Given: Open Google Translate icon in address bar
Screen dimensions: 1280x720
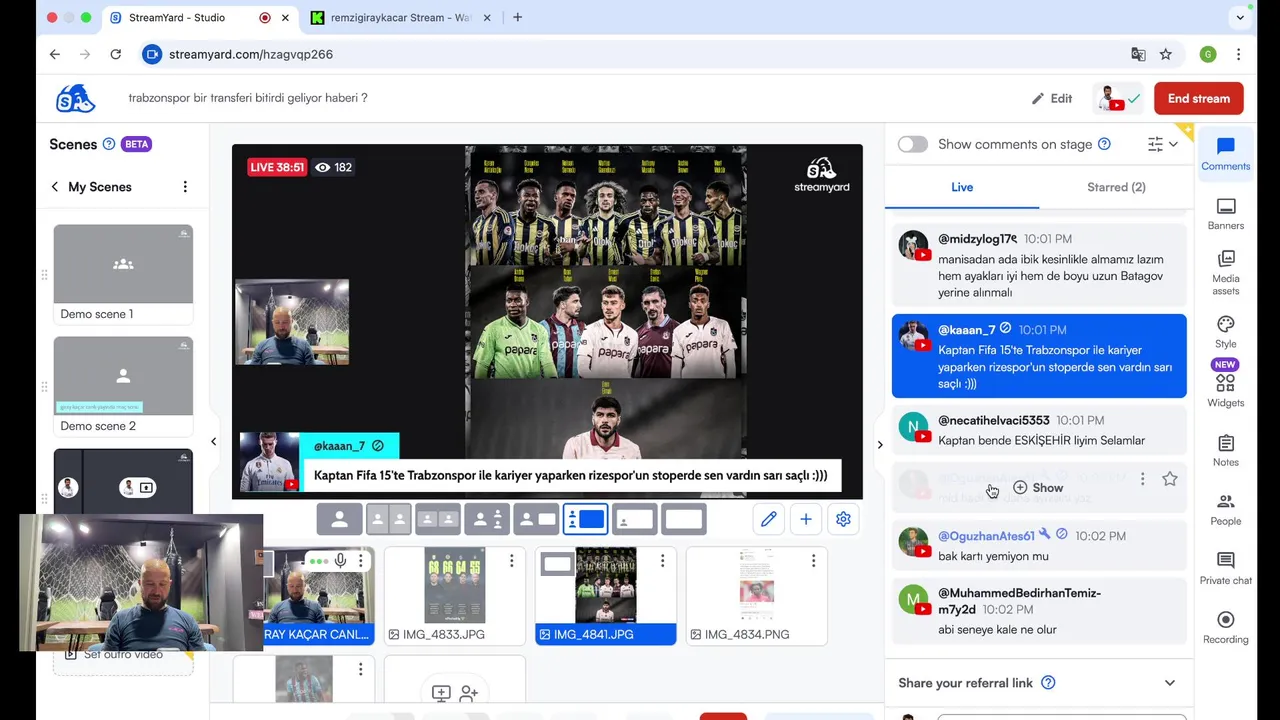Looking at the screenshot, I should point(1138,54).
